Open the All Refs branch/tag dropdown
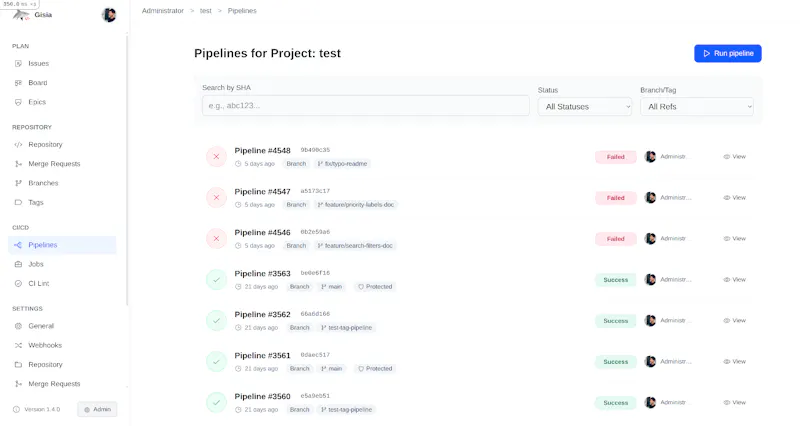800x426 pixels. pyautogui.click(x=696, y=107)
